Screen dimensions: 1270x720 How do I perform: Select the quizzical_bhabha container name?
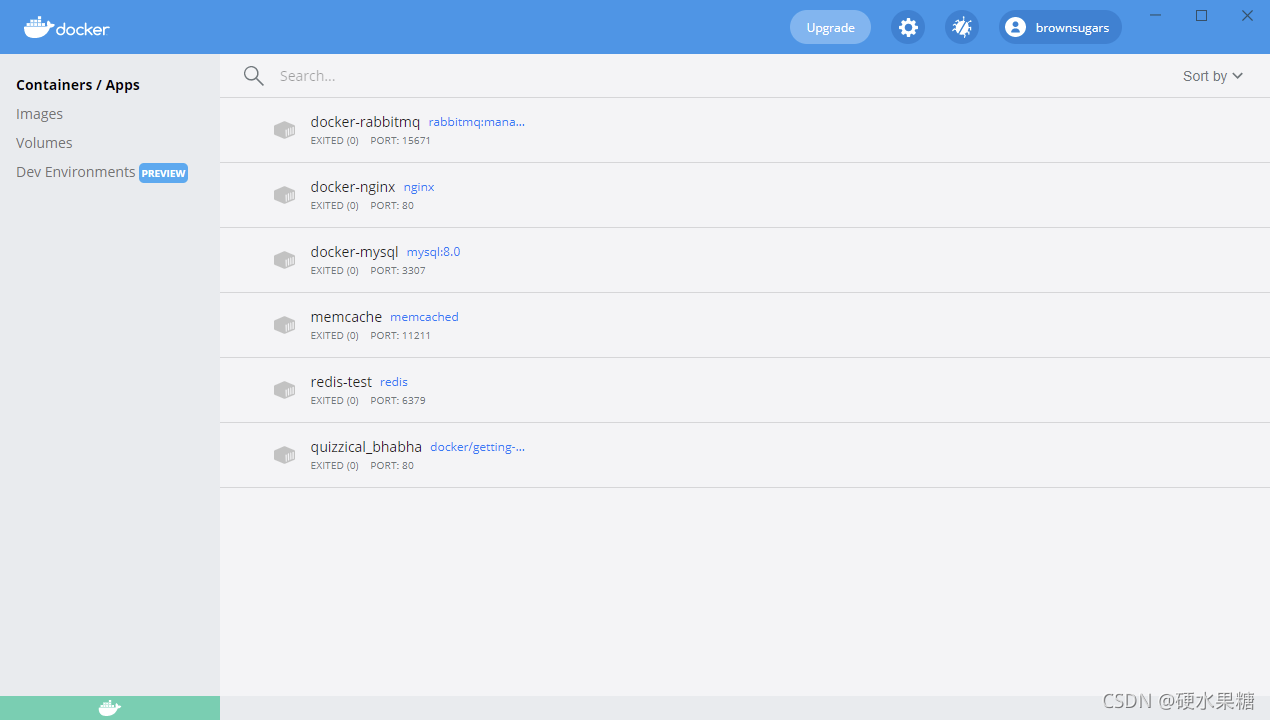(366, 447)
